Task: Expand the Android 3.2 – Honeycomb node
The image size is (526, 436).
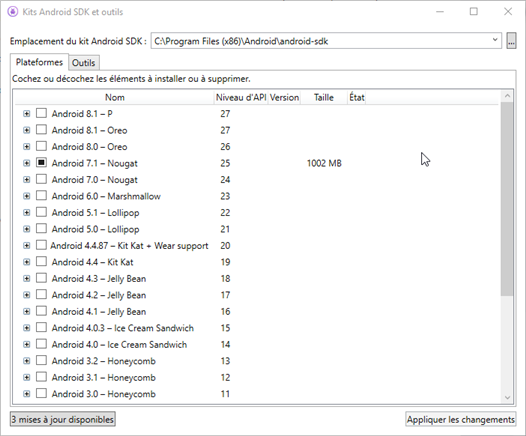Action: coord(27,361)
